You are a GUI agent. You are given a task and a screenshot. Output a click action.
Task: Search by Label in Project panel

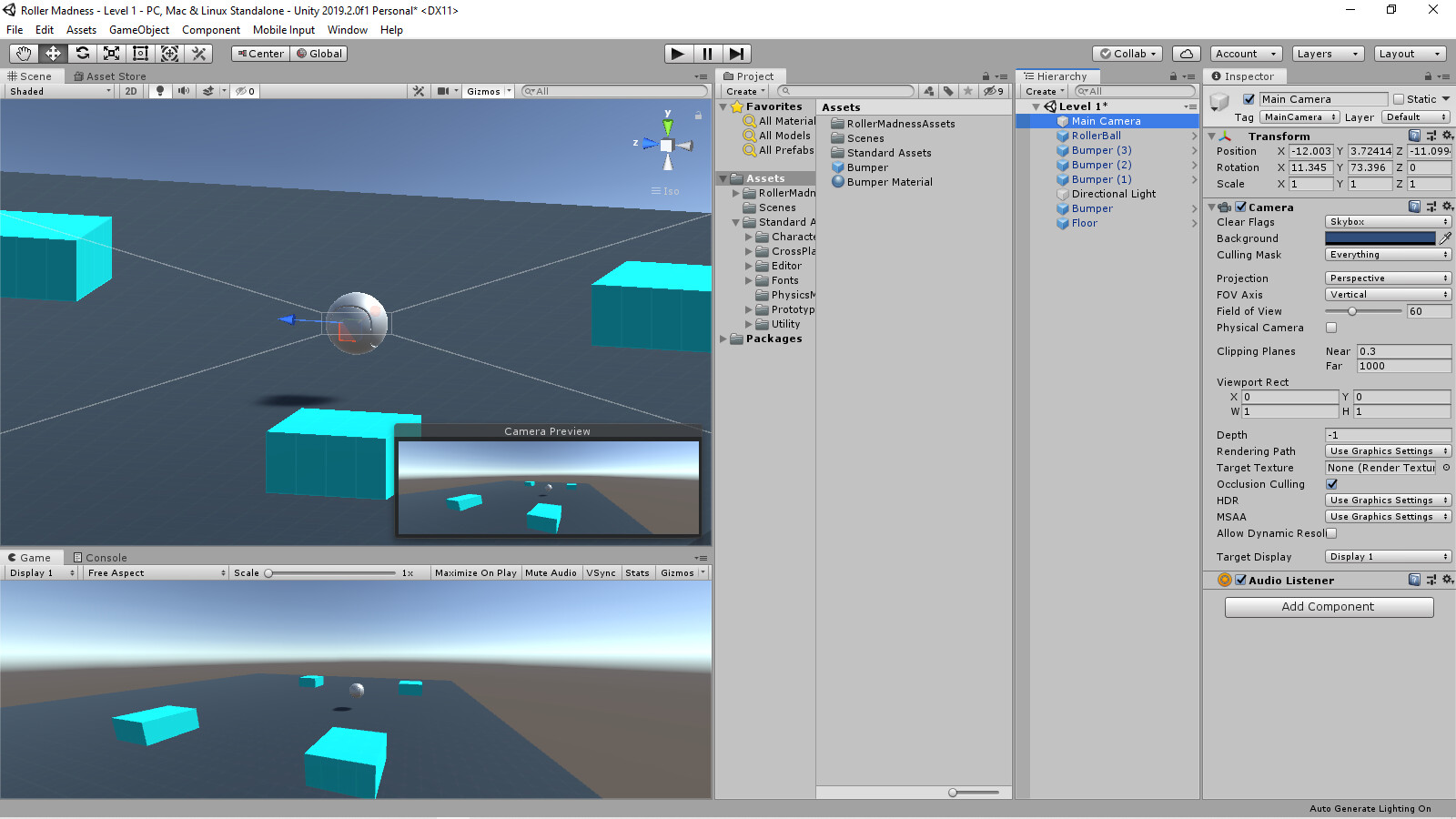(948, 91)
